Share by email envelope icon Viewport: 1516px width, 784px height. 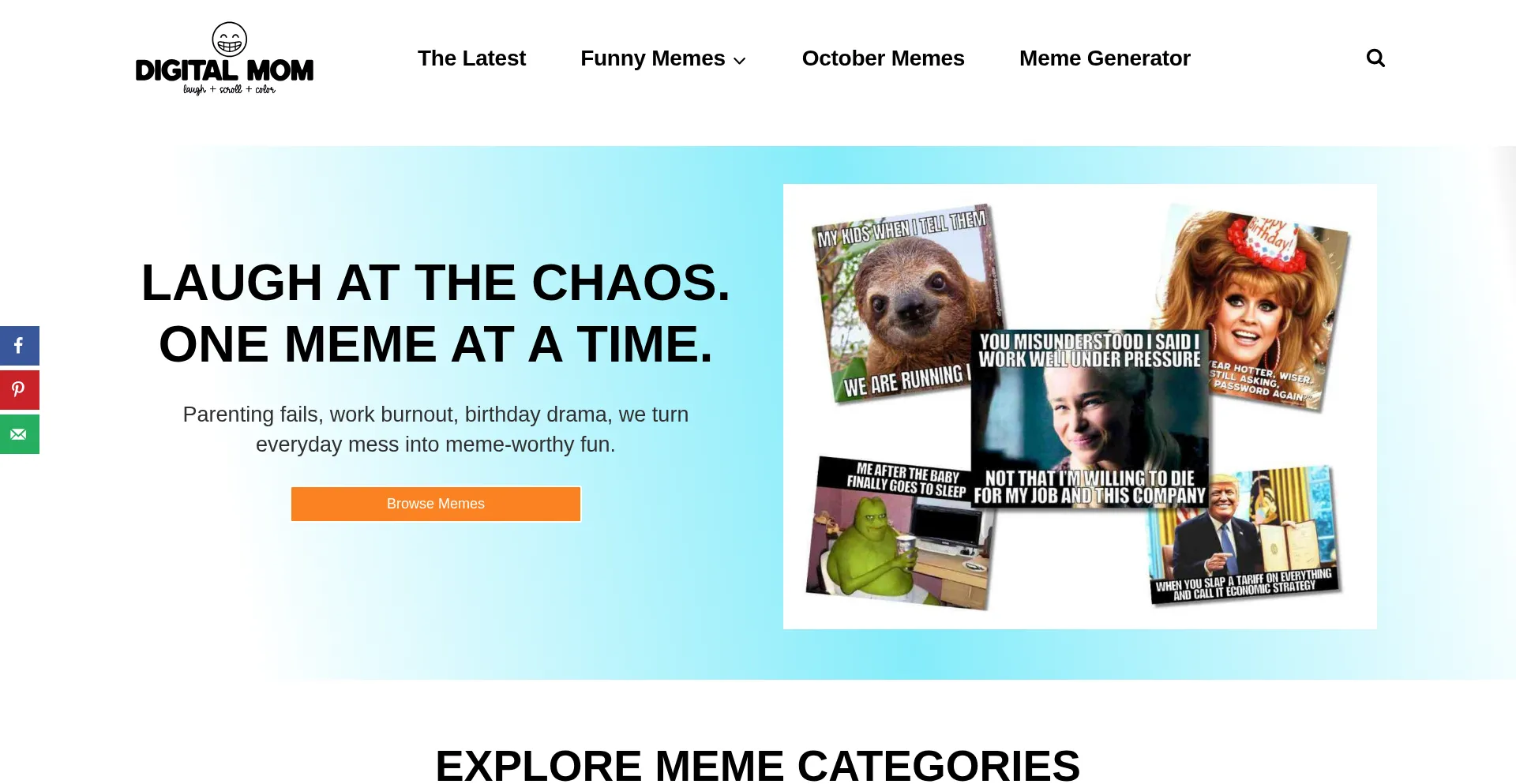(19, 434)
